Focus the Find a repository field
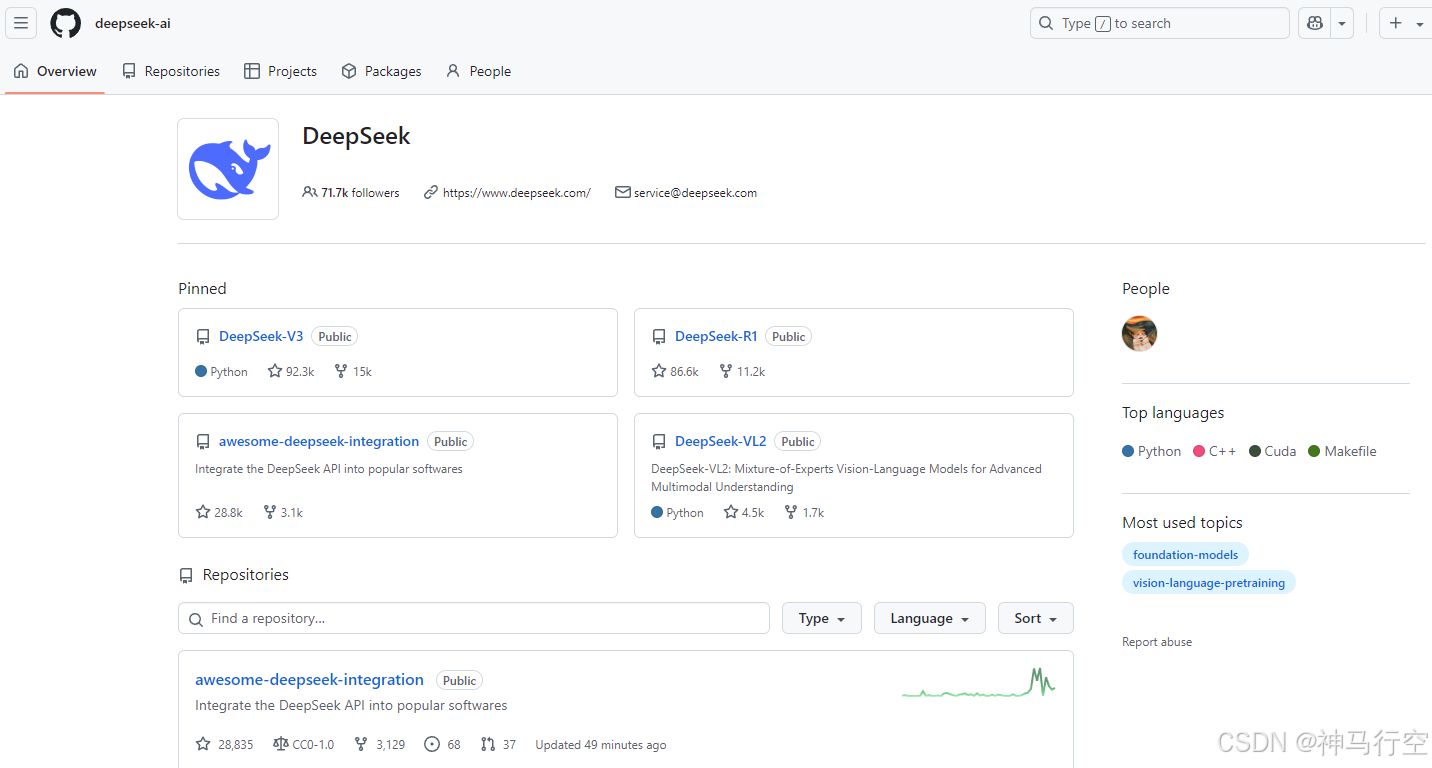Image resolution: width=1432 pixels, height=768 pixels. [474, 618]
